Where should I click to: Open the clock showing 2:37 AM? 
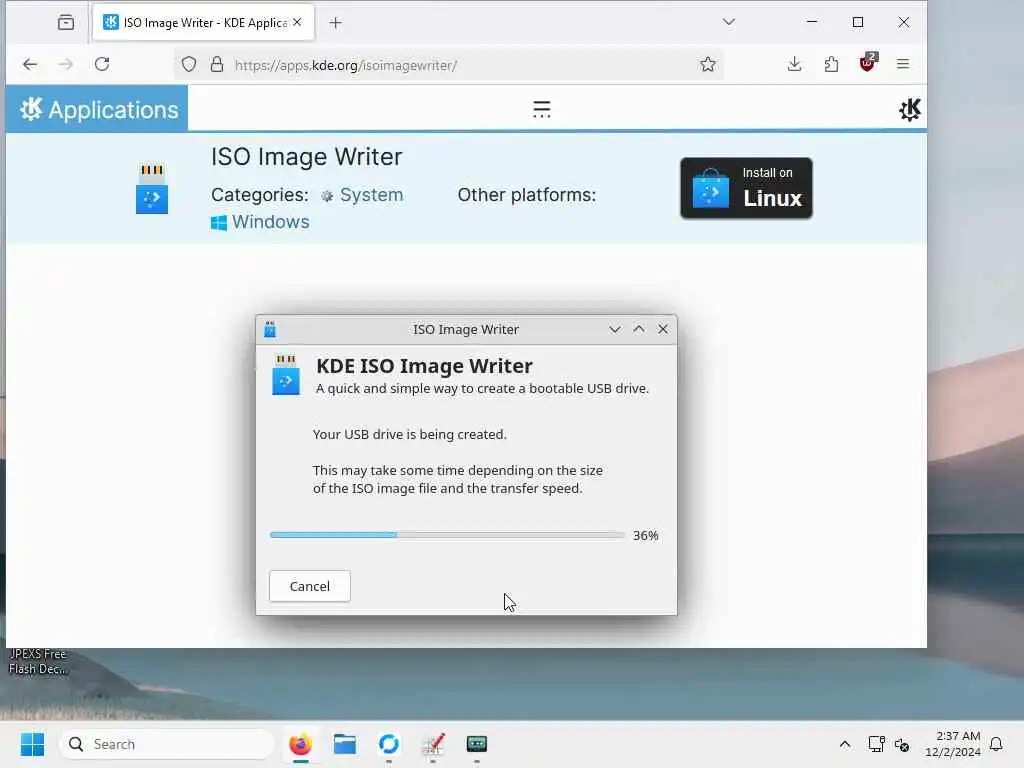tap(953, 744)
